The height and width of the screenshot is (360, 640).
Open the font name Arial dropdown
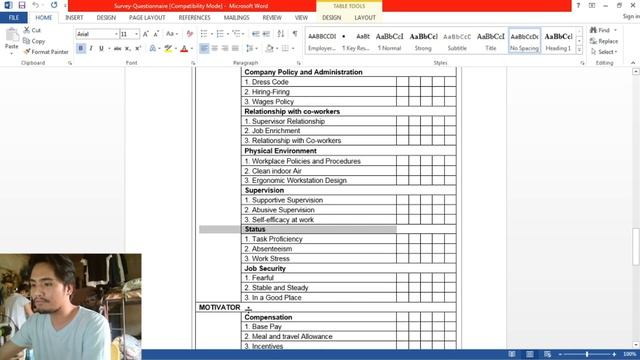click(x=116, y=34)
